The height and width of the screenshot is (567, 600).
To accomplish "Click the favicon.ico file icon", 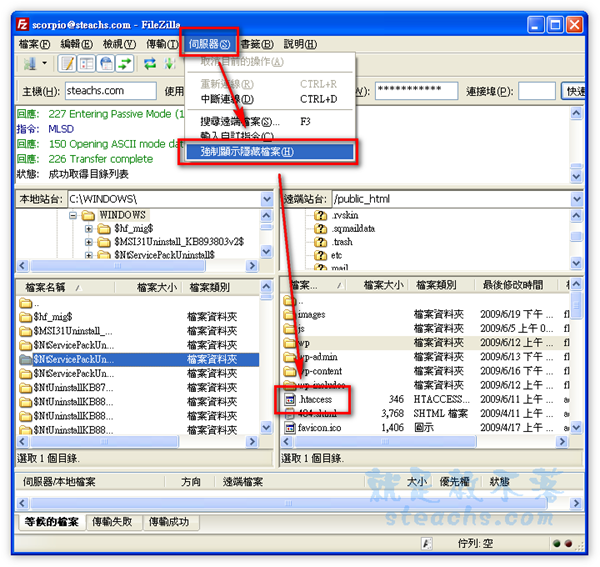I will point(290,427).
